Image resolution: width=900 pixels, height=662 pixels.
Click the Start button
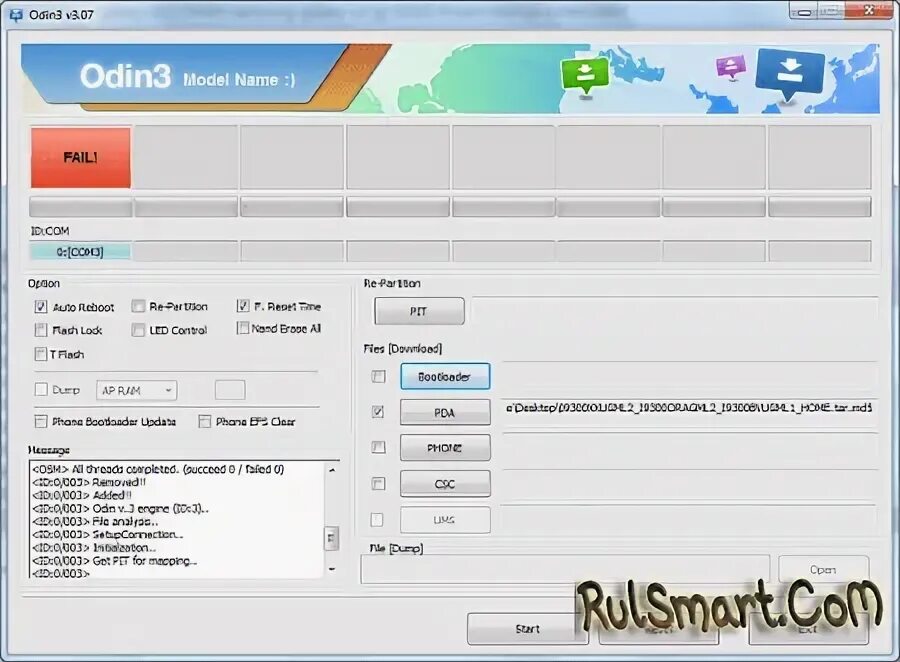(x=527, y=629)
